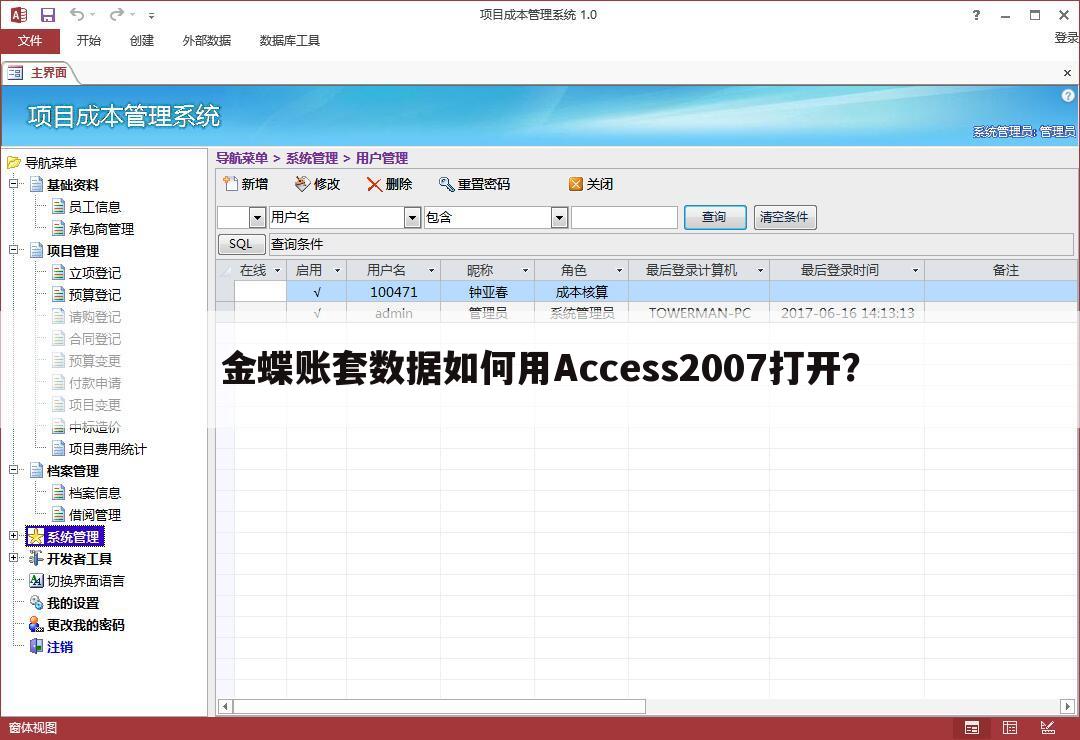The image size is (1080, 740).
Task: Open the 外部数据 ribbon tab
Action: click(207, 41)
